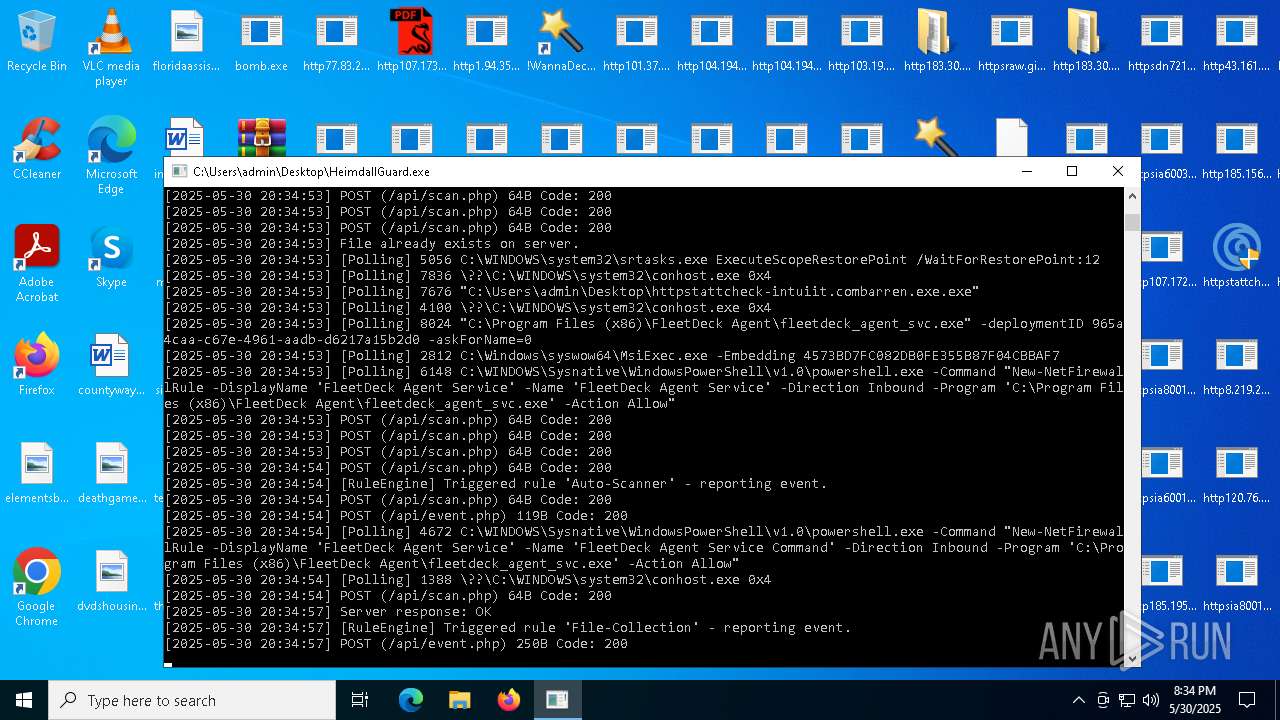Image resolution: width=1280 pixels, height=720 pixels.
Task: Show hidden system tray icons
Action: [1078, 700]
